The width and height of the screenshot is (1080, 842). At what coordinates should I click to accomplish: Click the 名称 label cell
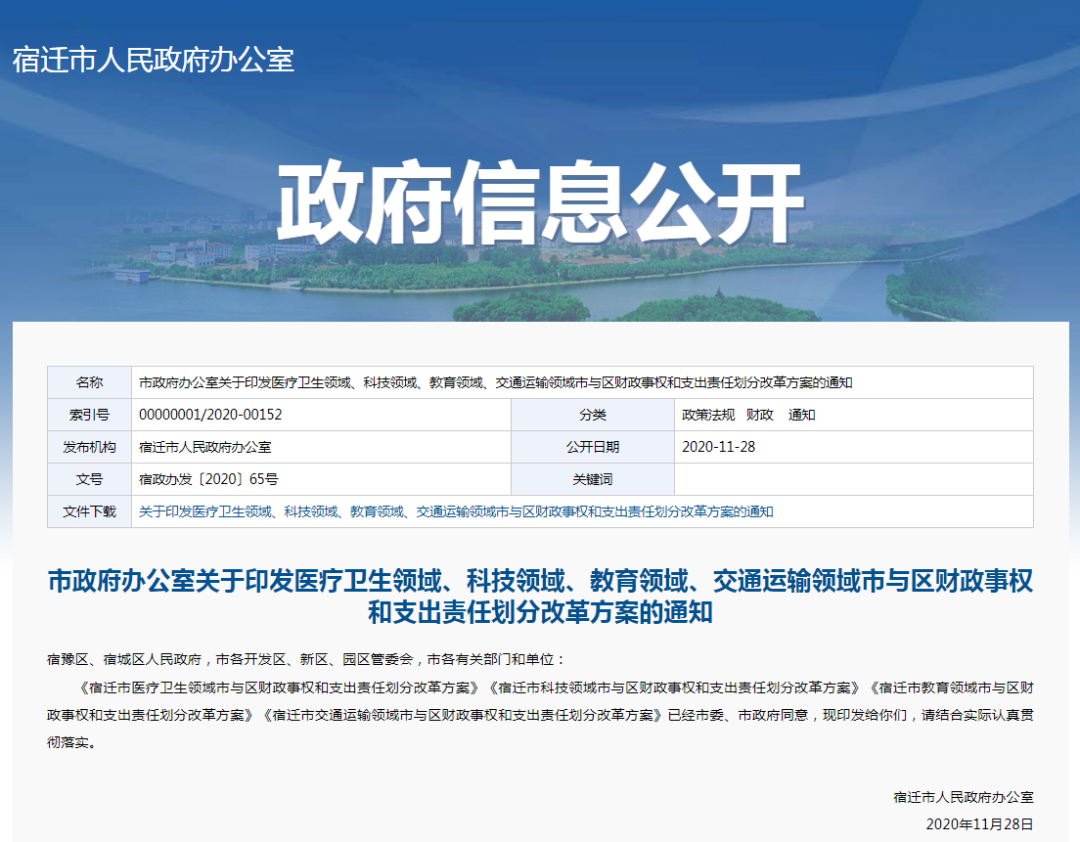(x=90, y=382)
